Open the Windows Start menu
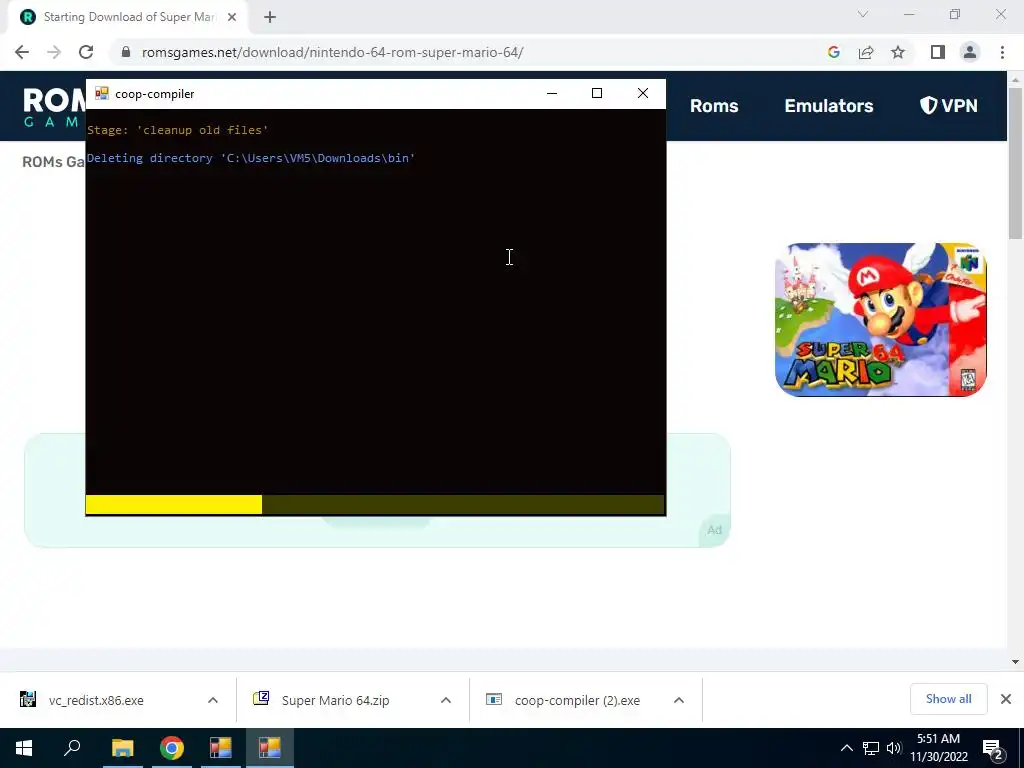 click(x=24, y=748)
